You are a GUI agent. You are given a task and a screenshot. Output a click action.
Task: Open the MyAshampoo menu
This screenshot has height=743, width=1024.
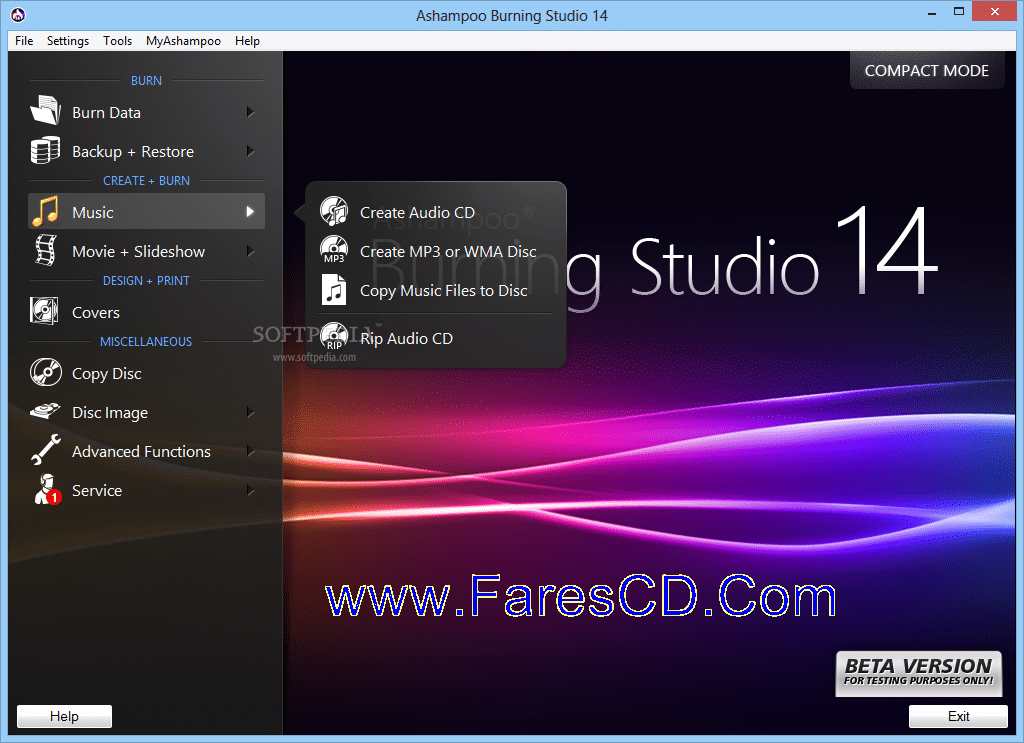(184, 40)
